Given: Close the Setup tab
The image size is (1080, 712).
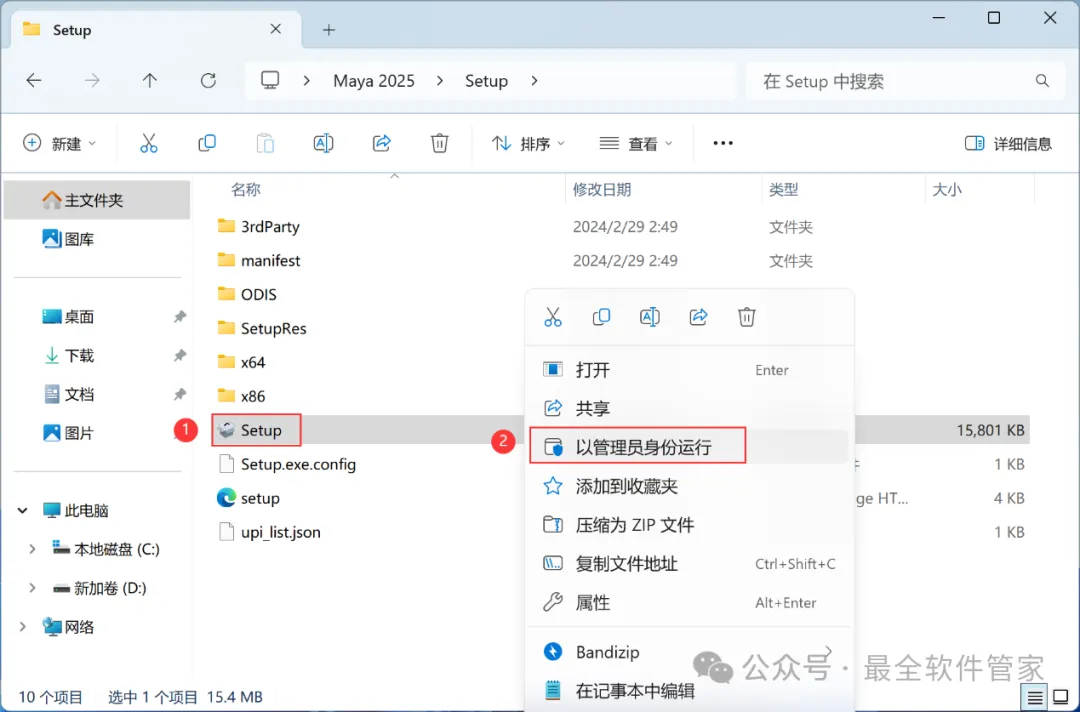Looking at the screenshot, I should (x=276, y=29).
